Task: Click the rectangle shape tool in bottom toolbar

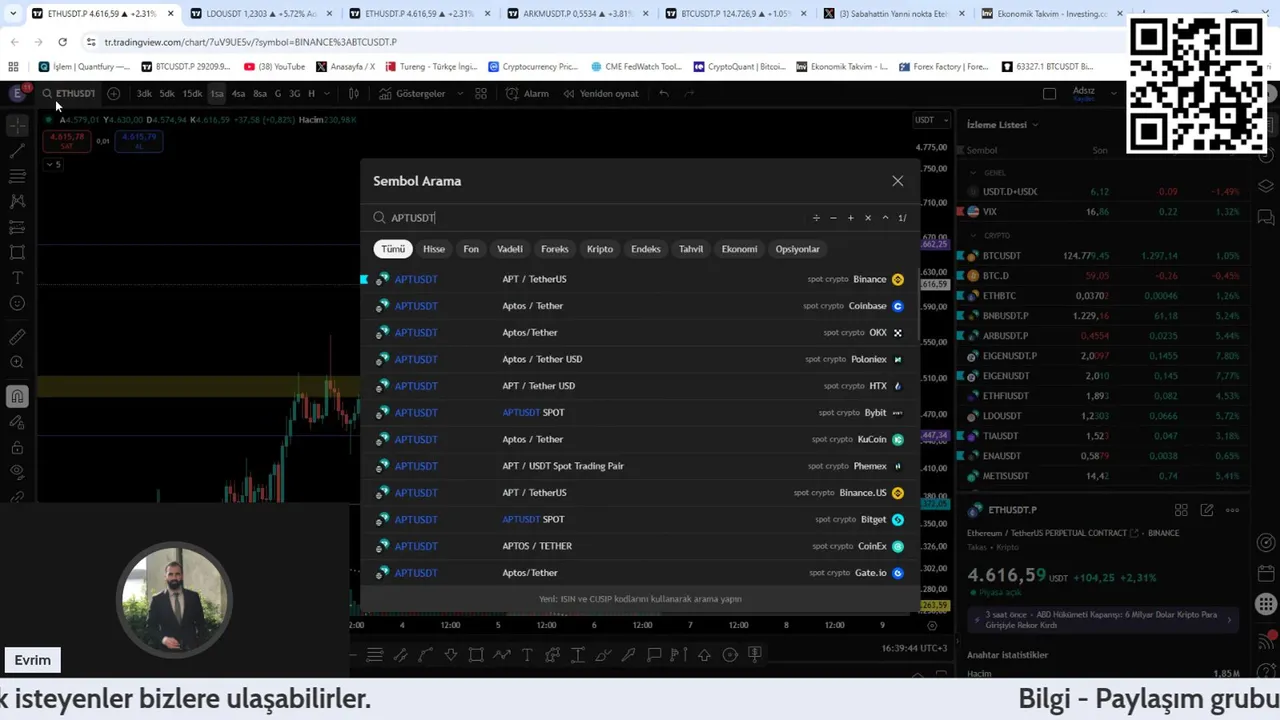Action: [x=476, y=655]
